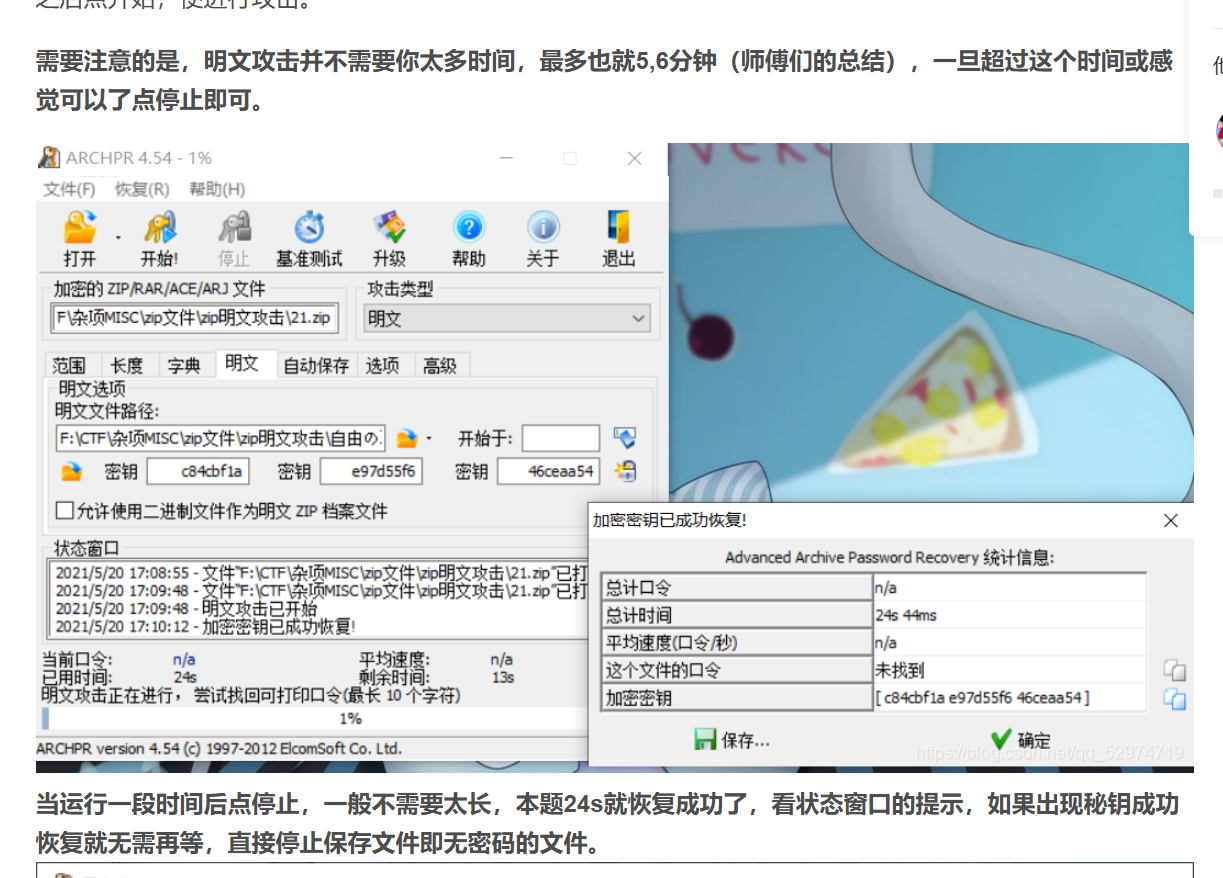Click the 已用时间 value 24s

click(185, 677)
